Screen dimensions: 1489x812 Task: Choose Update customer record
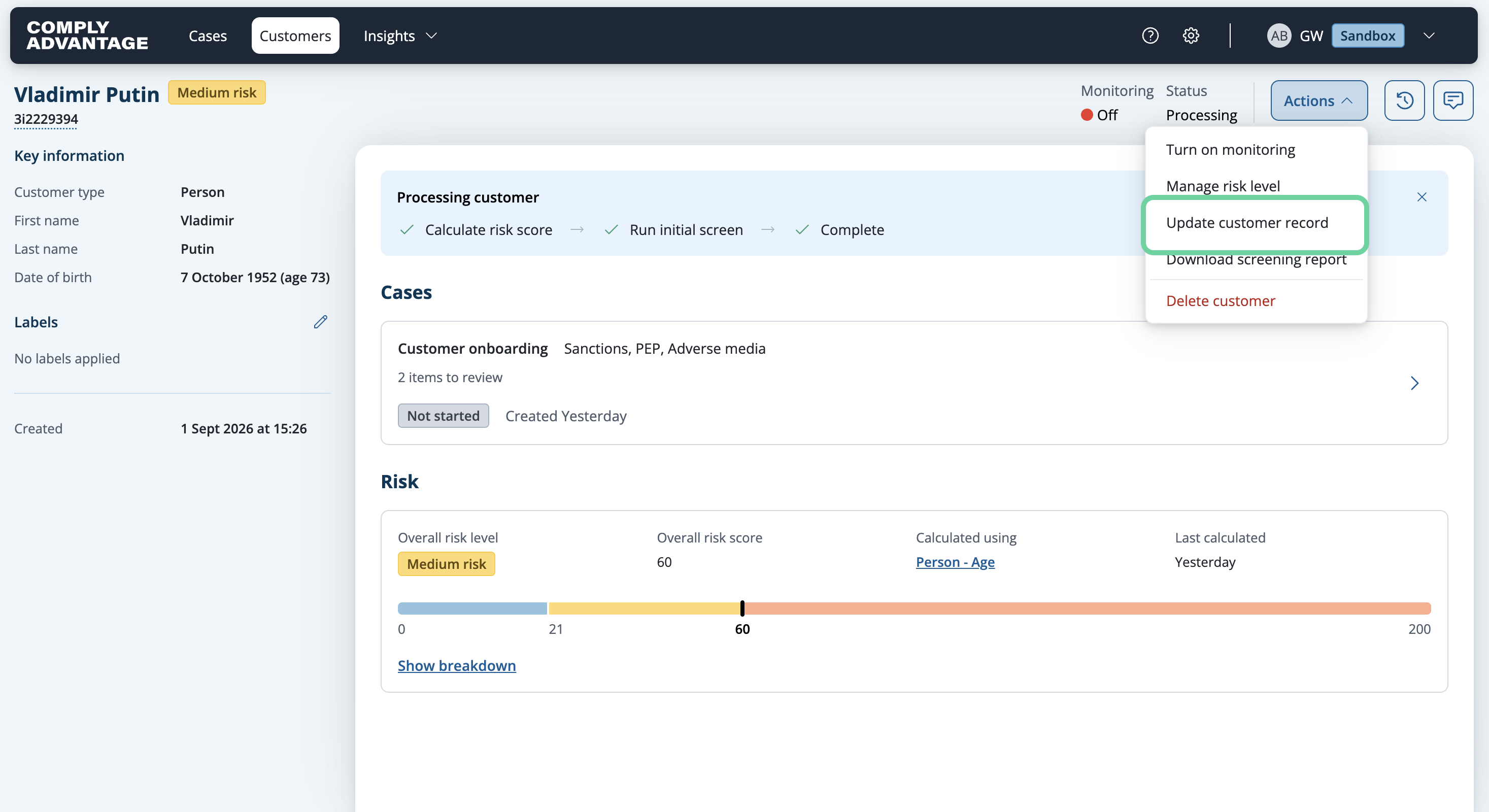1247,222
